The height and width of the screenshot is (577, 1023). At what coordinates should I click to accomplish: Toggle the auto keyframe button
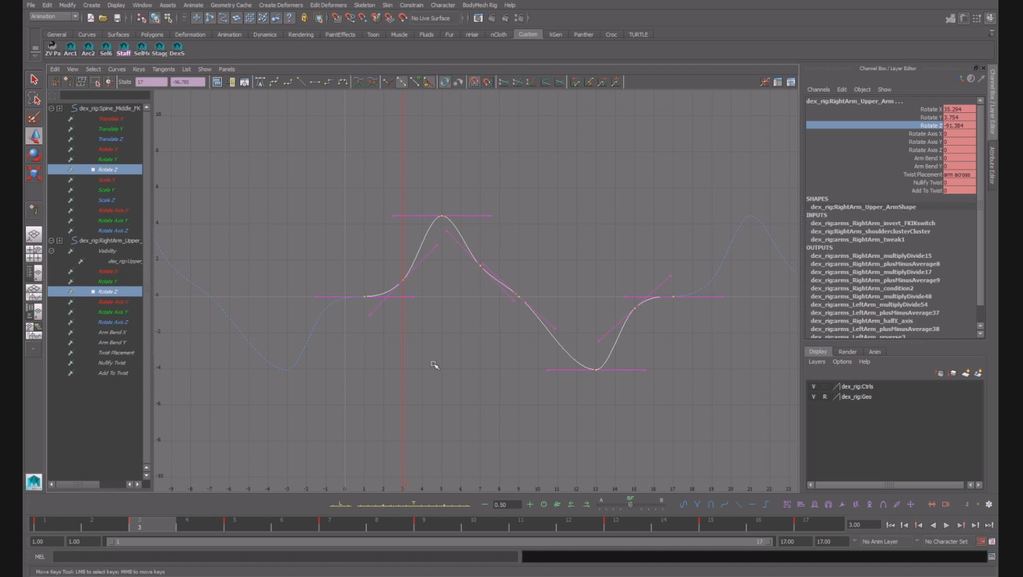pos(980,541)
